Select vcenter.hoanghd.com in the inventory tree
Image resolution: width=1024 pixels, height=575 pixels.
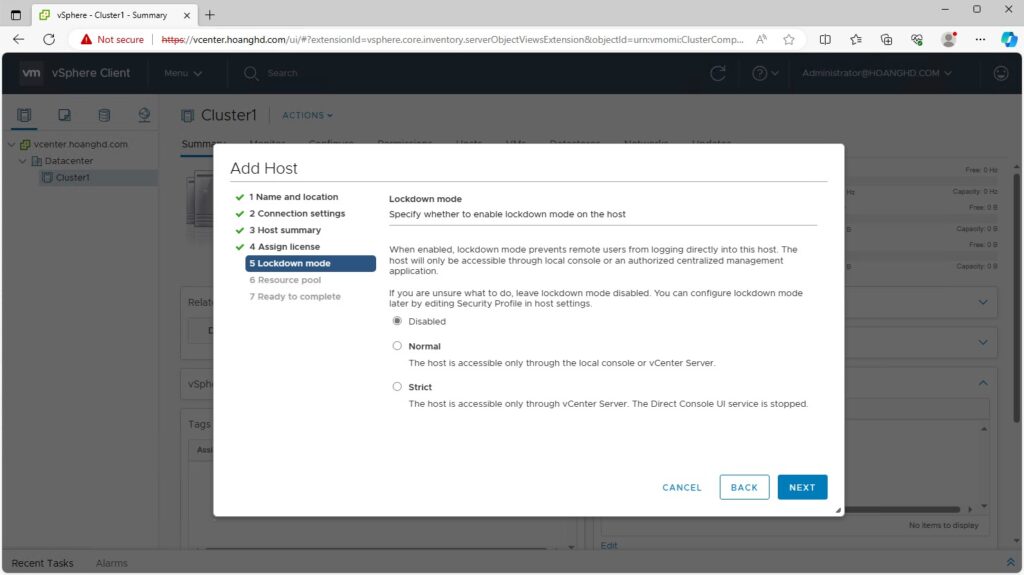pos(80,144)
